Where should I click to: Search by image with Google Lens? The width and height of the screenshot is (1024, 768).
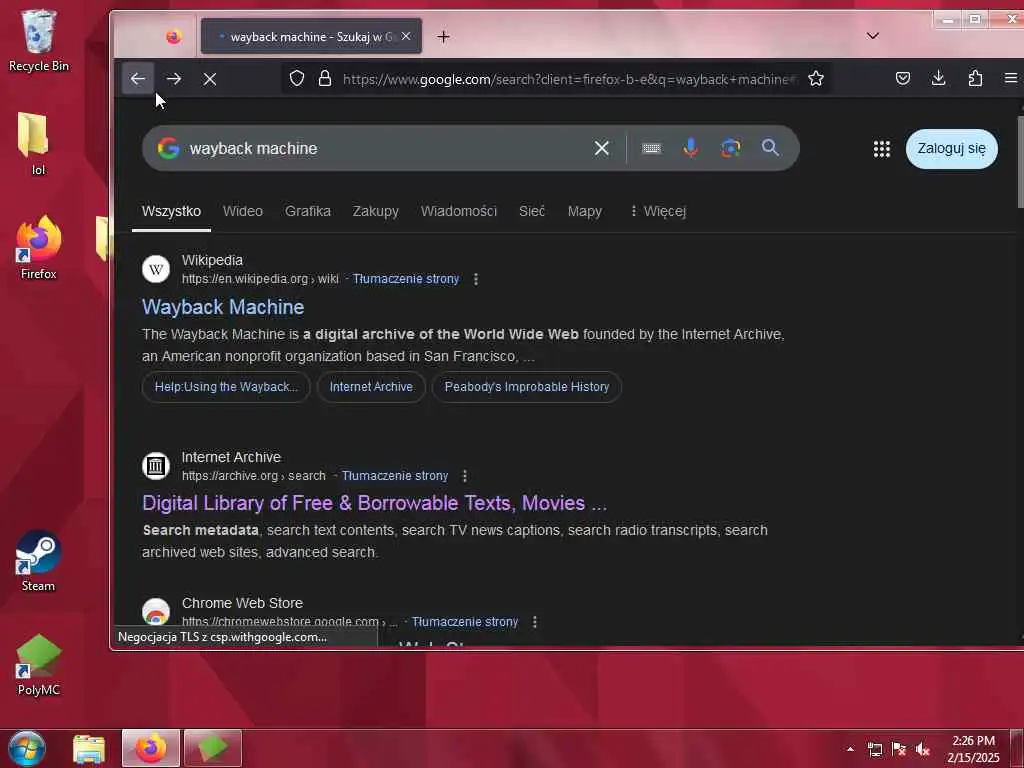[x=730, y=148]
